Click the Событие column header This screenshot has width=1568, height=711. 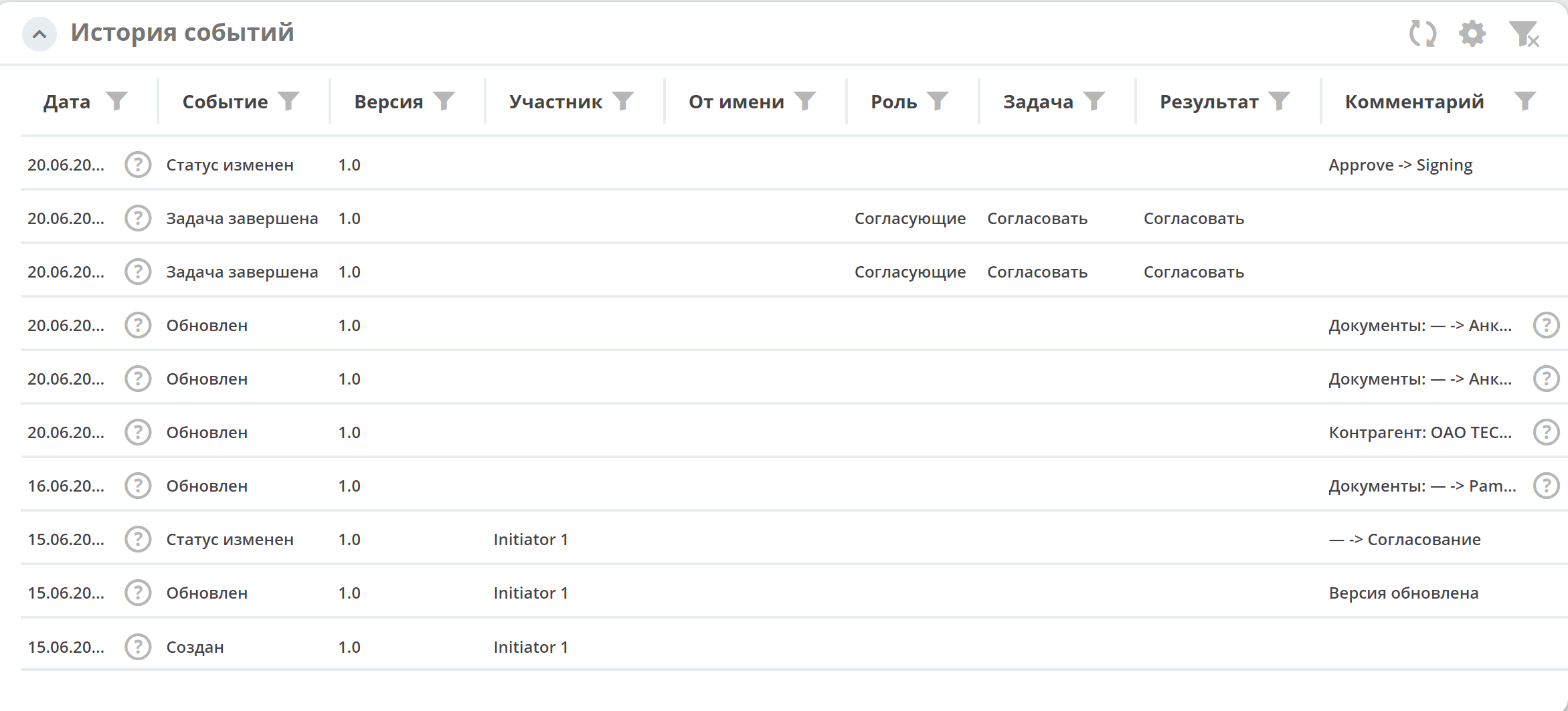[225, 102]
